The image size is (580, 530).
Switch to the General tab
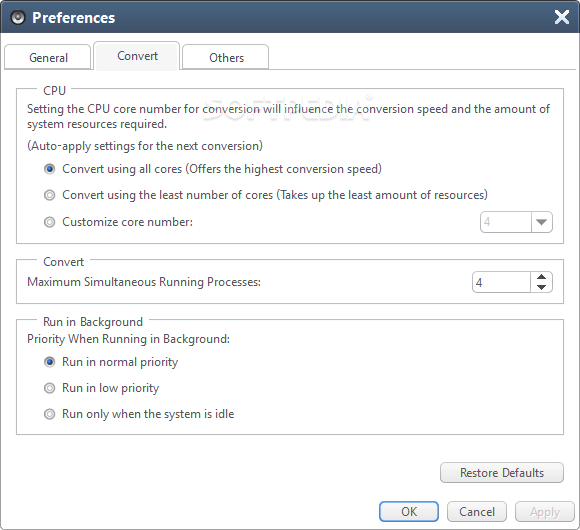pyautogui.click(x=48, y=57)
